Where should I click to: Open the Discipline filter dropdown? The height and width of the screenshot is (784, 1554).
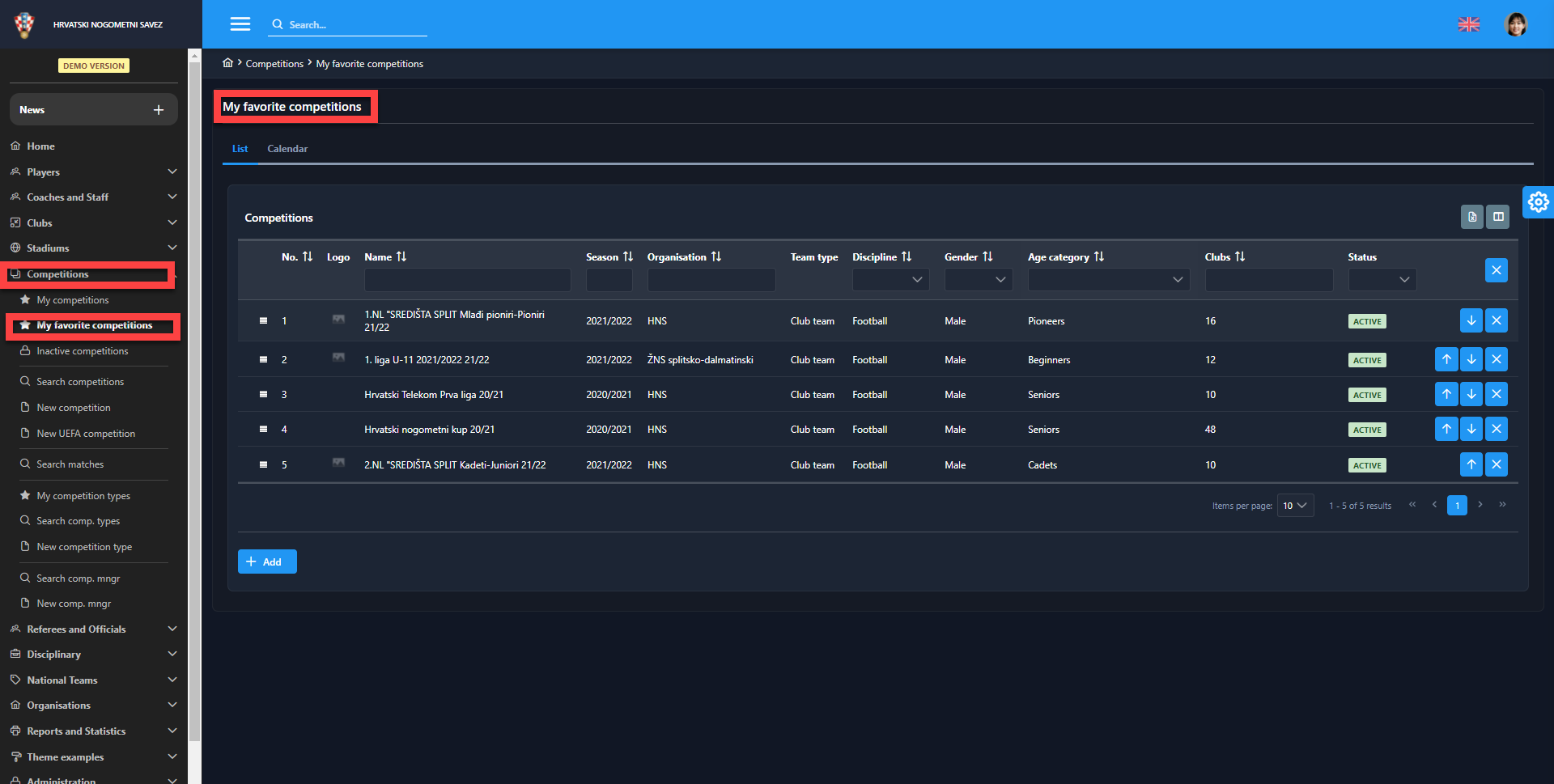tap(890, 280)
